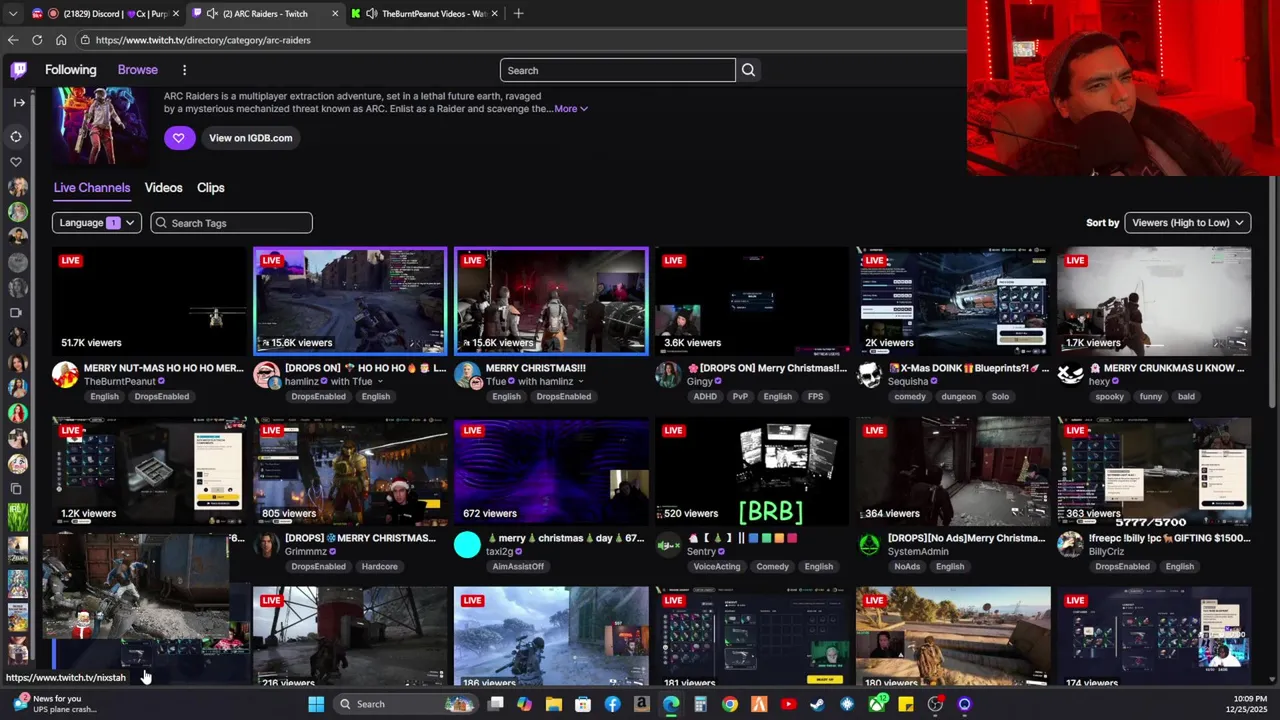Open the Browse page
The height and width of the screenshot is (720, 1280).
coord(137,70)
